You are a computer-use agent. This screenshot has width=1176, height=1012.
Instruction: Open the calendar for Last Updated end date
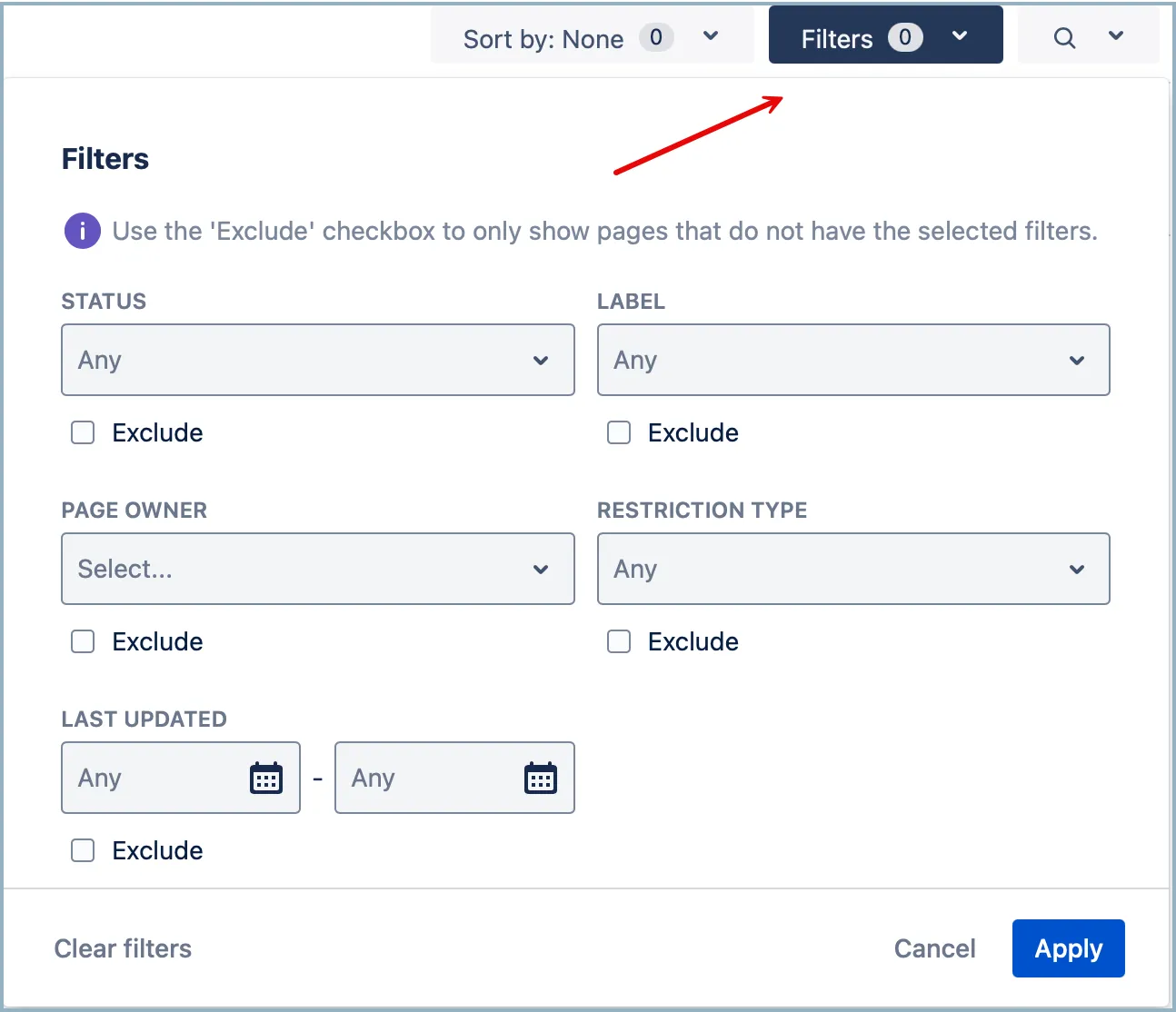pyautogui.click(x=541, y=779)
